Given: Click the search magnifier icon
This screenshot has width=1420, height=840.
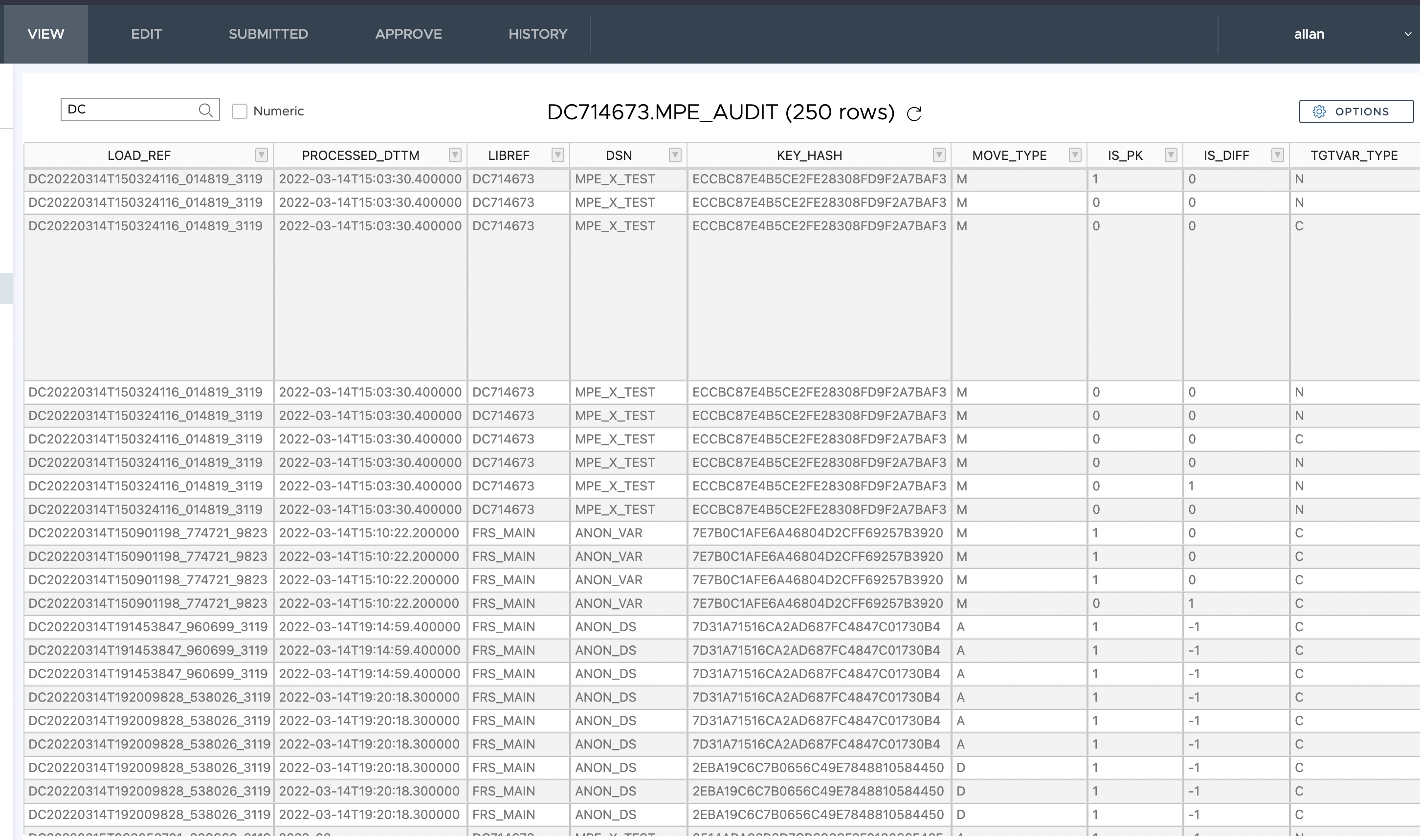Looking at the screenshot, I should click(x=206, y=110).
